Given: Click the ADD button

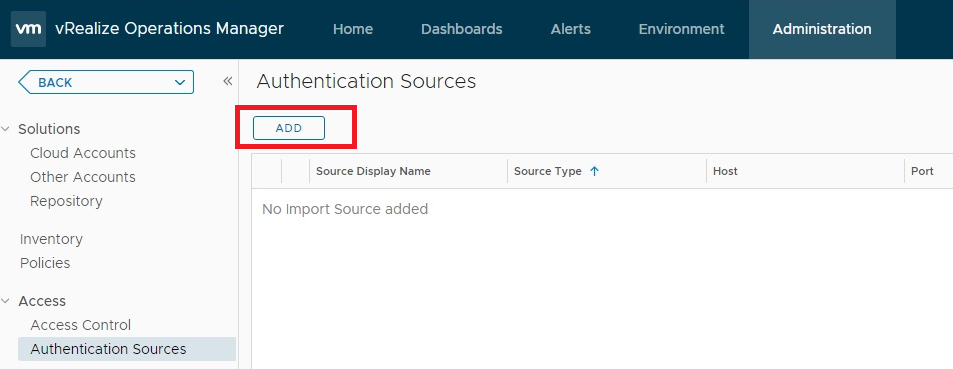Looking at the screenshot, I should point(289,128).
